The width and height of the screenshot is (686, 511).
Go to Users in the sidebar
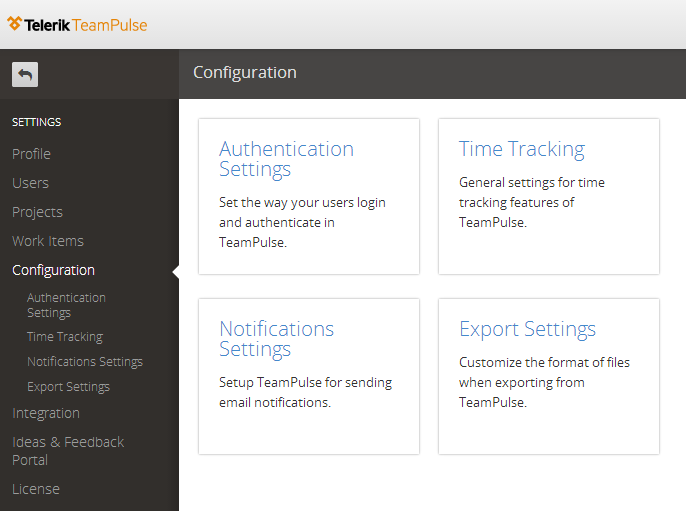(31, 183)
